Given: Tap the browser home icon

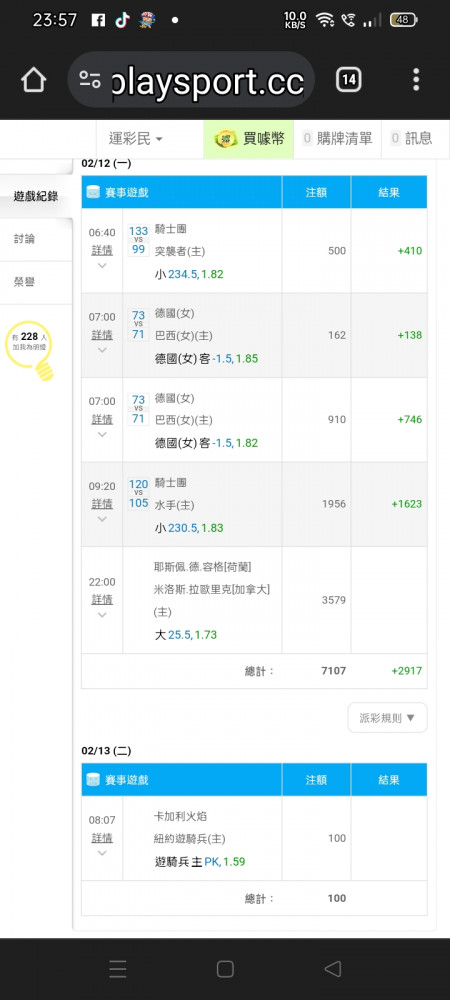Looking at the screenshot, I should point(34,80).
